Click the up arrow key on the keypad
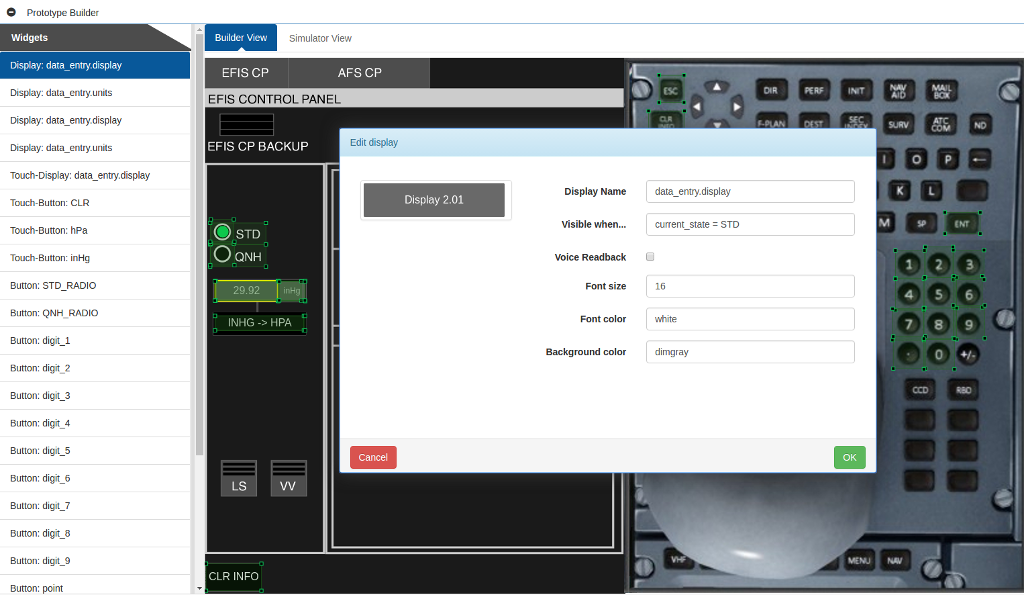The image size is (1024, 595). click(x=716, y=87)
